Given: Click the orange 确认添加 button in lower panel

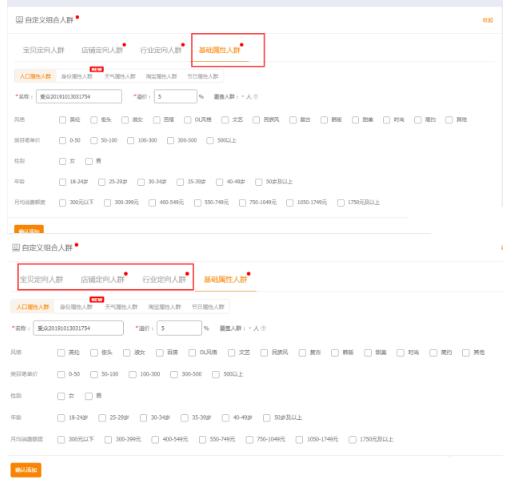Looking at the screenshot, I should [x=26, y=470].
